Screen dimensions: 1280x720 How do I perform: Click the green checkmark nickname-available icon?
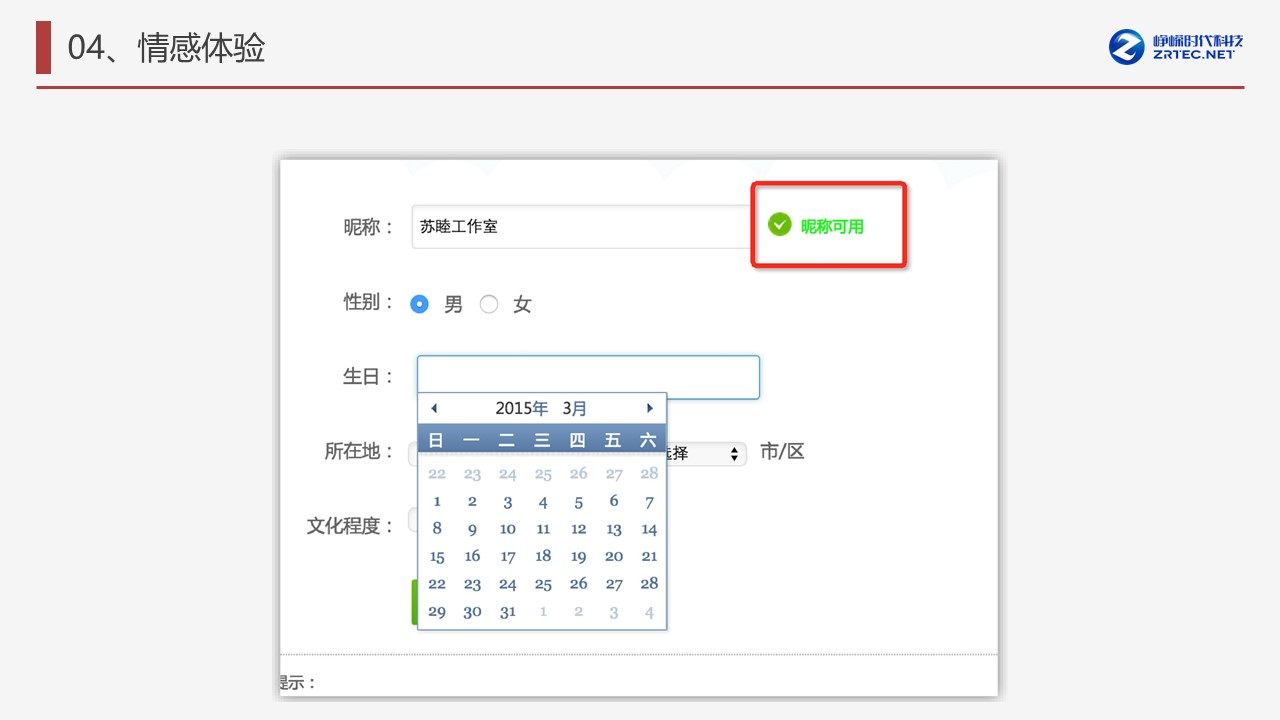tap(779, 225)
